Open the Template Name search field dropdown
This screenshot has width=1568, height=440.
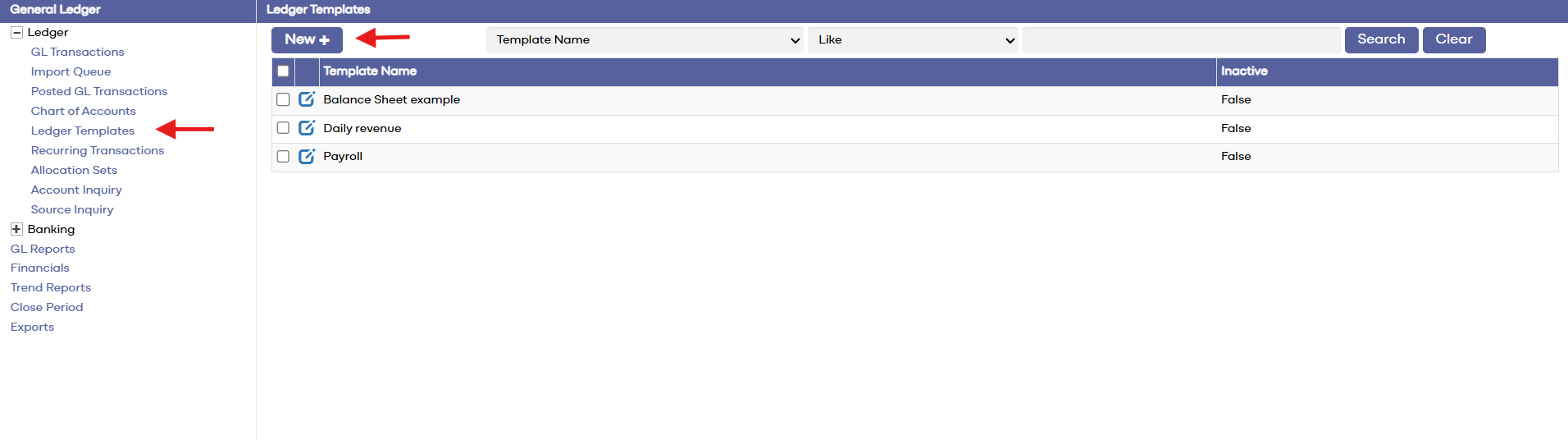coord(645,40)
